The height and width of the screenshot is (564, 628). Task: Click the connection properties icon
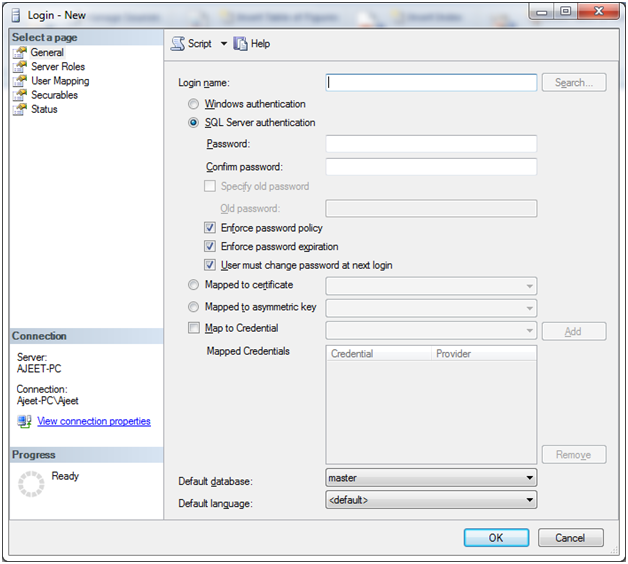click(x=24, y=422)
